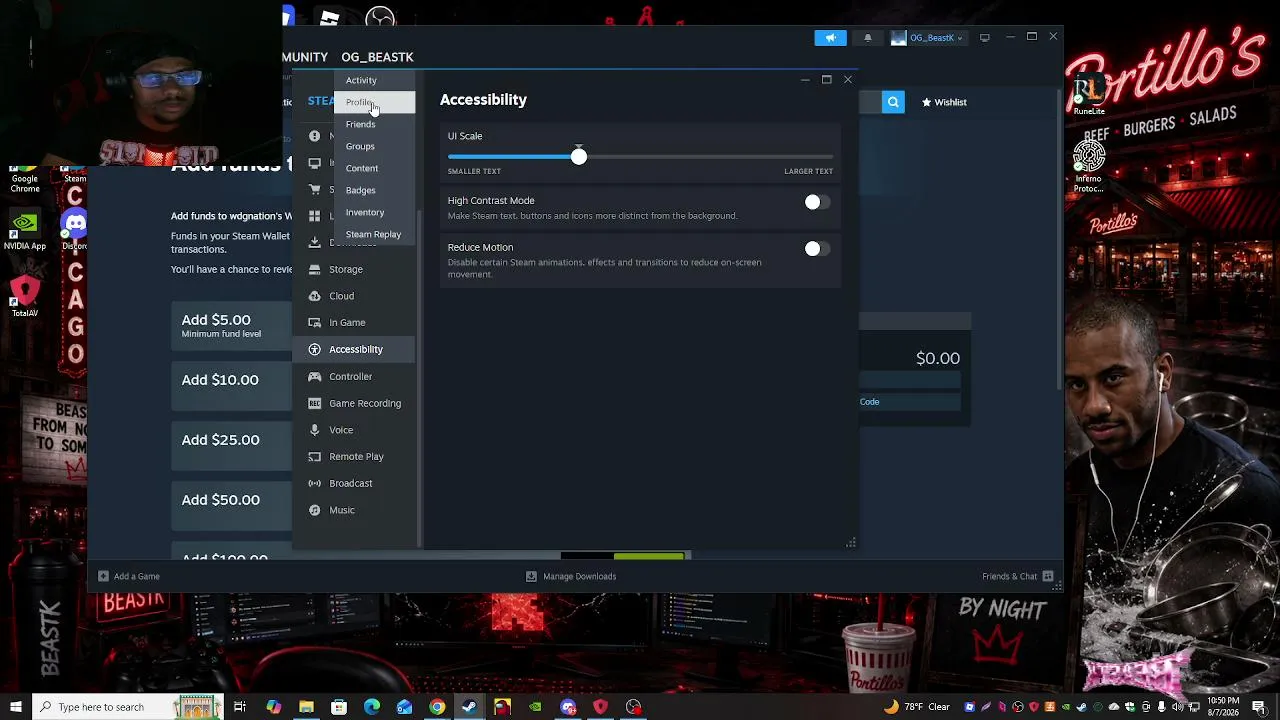
Task: Click the Game Recording REC icon
Action: pyautogui.click(x=315, y=403)
